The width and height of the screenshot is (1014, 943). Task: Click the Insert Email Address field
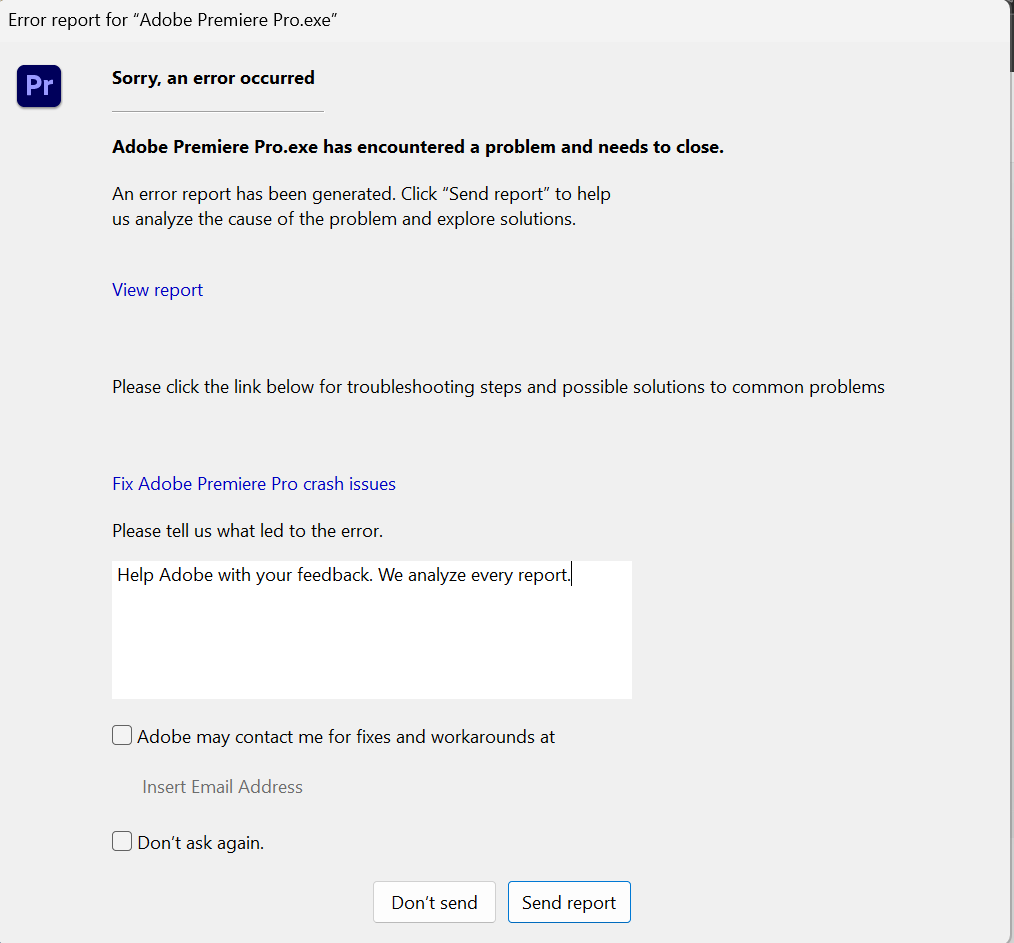pos(222,787)
